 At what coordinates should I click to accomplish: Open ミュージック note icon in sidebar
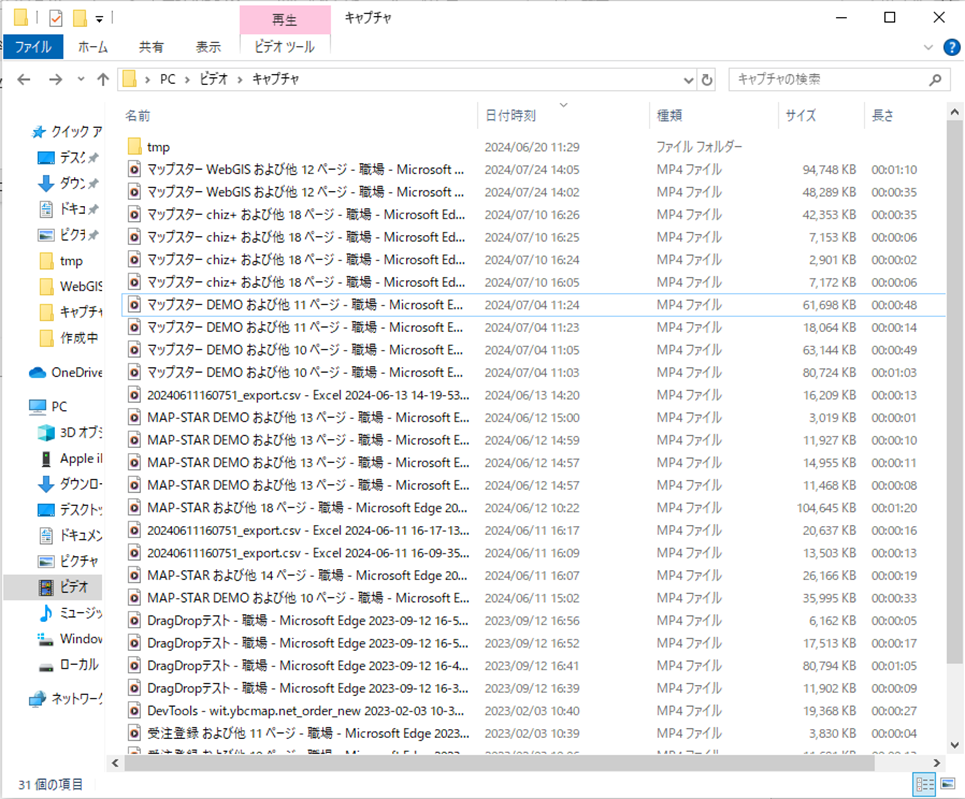click(x=46, y=613)
